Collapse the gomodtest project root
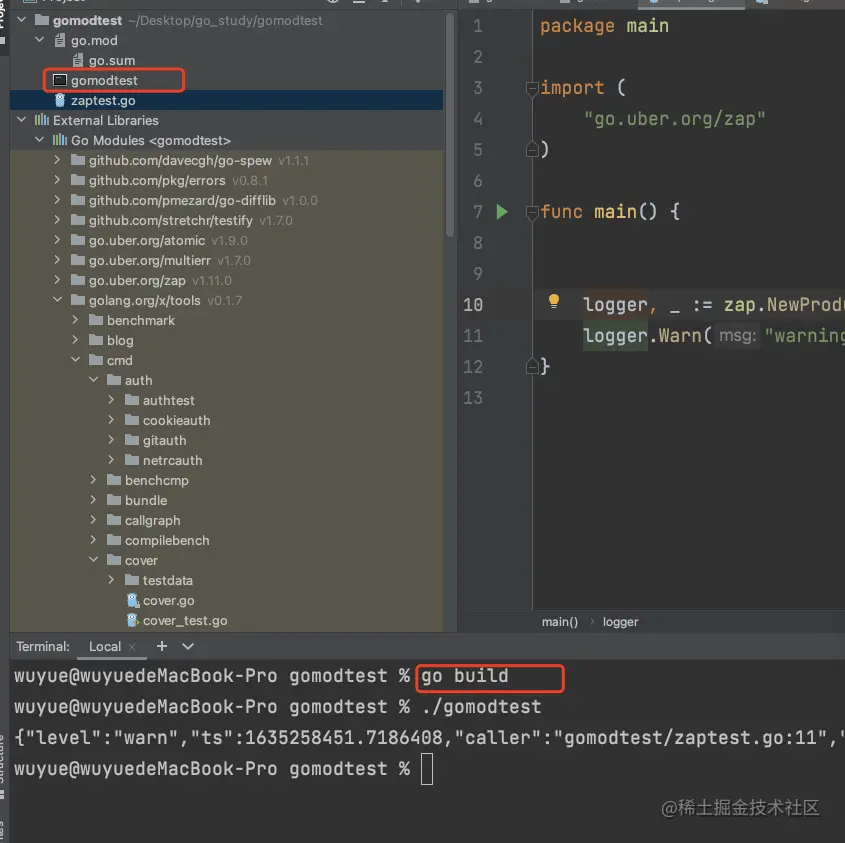The height and width of the screenshot is (843, 845). point(22,20)
